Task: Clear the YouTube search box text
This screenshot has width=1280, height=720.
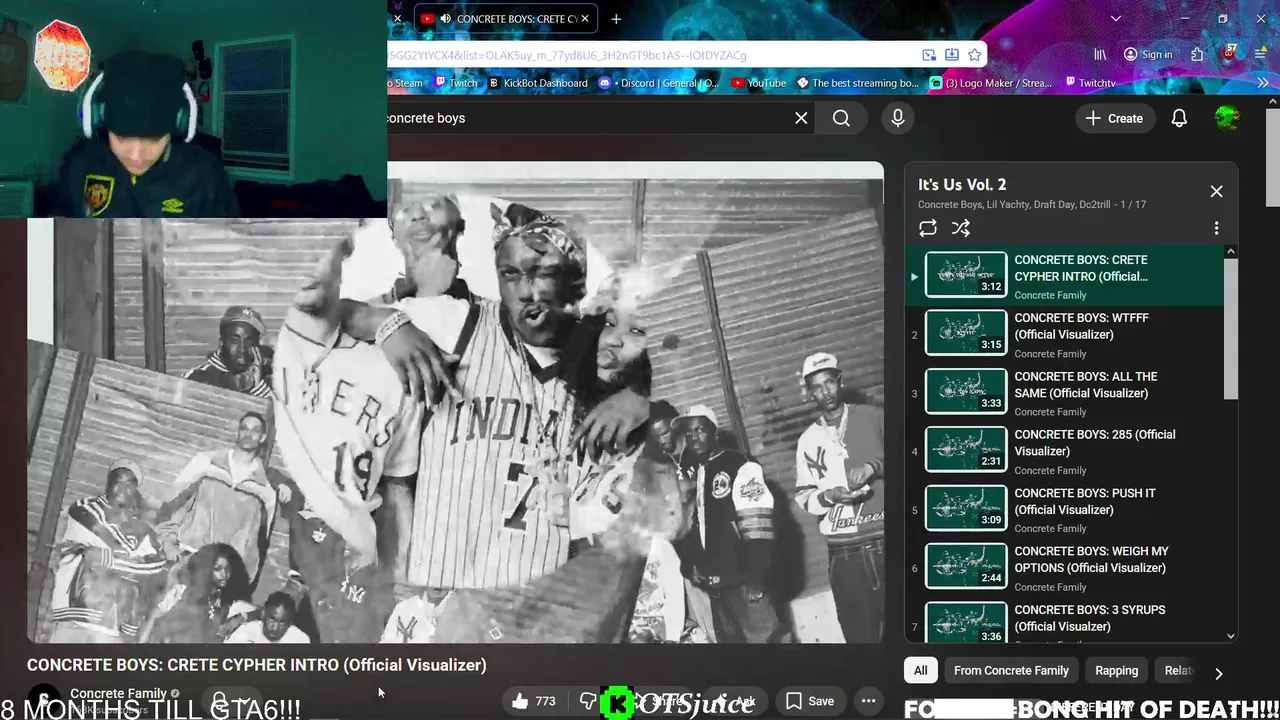Action: click(801, 118)
